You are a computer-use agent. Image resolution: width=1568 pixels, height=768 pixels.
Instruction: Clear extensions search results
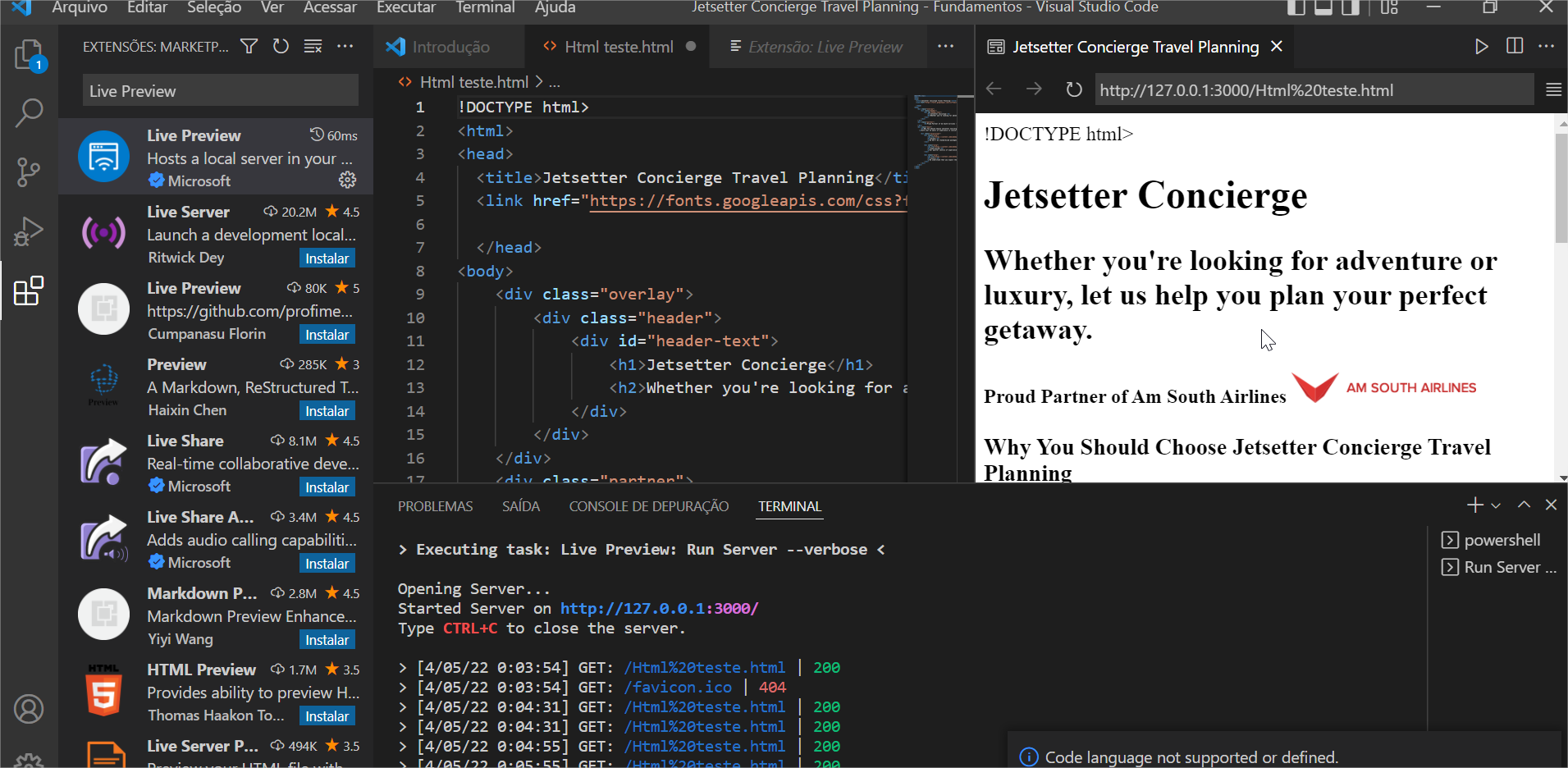coord(313,47)
